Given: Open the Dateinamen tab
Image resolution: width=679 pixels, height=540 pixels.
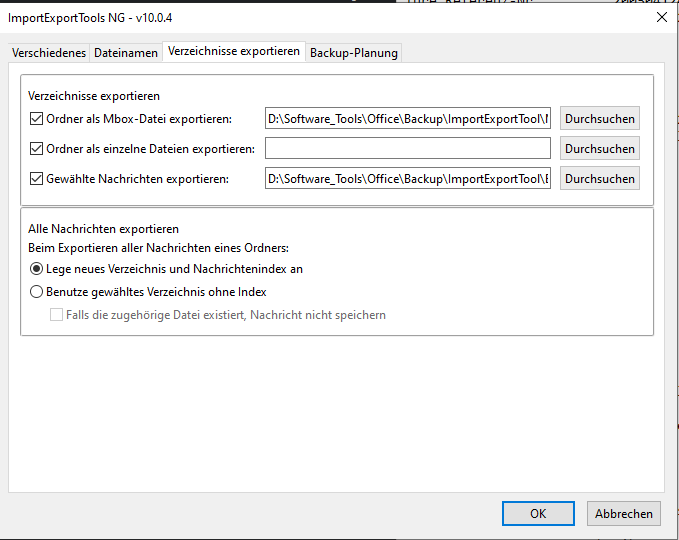Looking at the screenshot, I should [126, 53].
